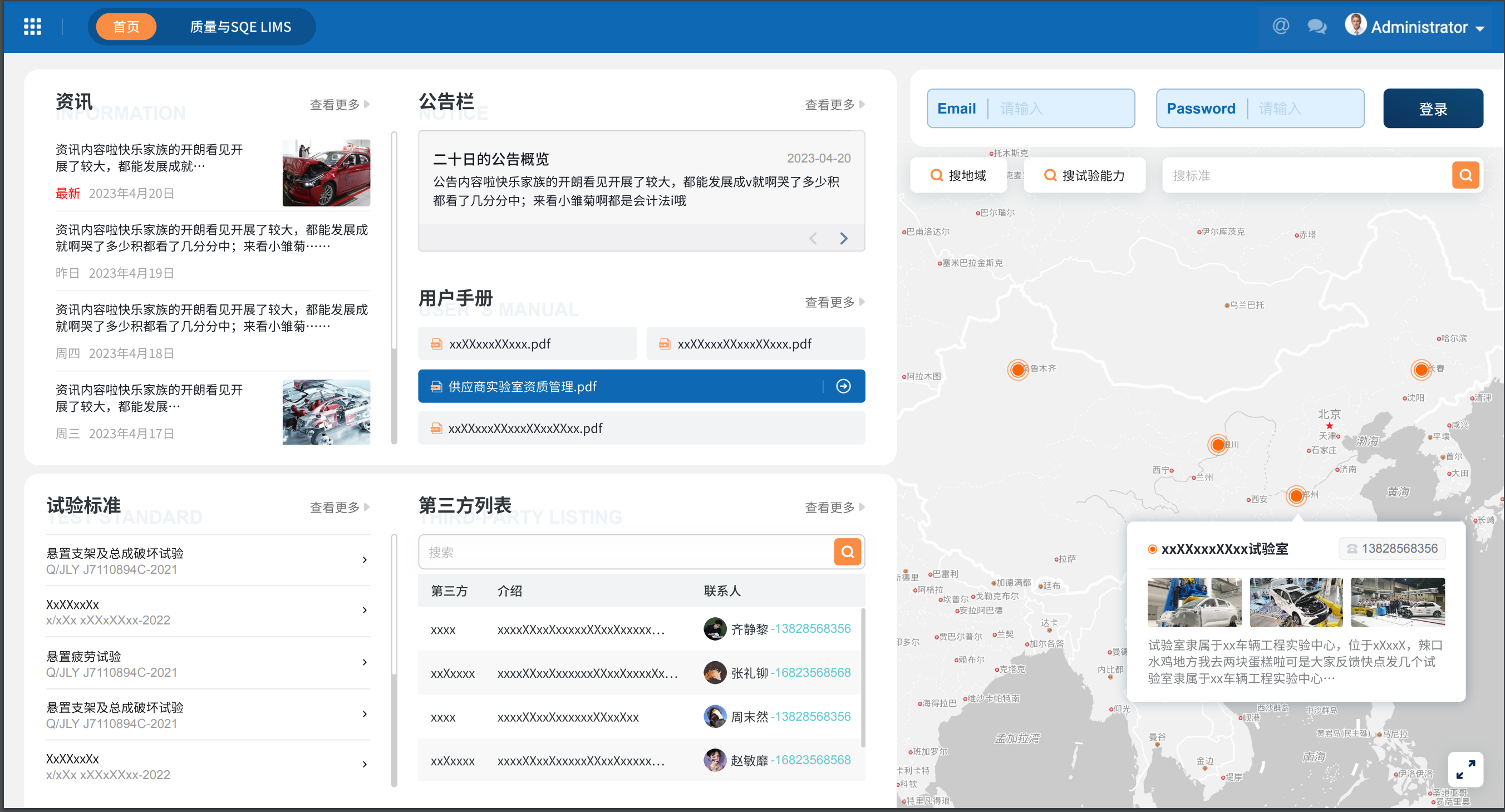This screenshot has width=1505, height=812.
Task: Click the Yinchuan lab marker on map
Action: [x=1218, y=445]
